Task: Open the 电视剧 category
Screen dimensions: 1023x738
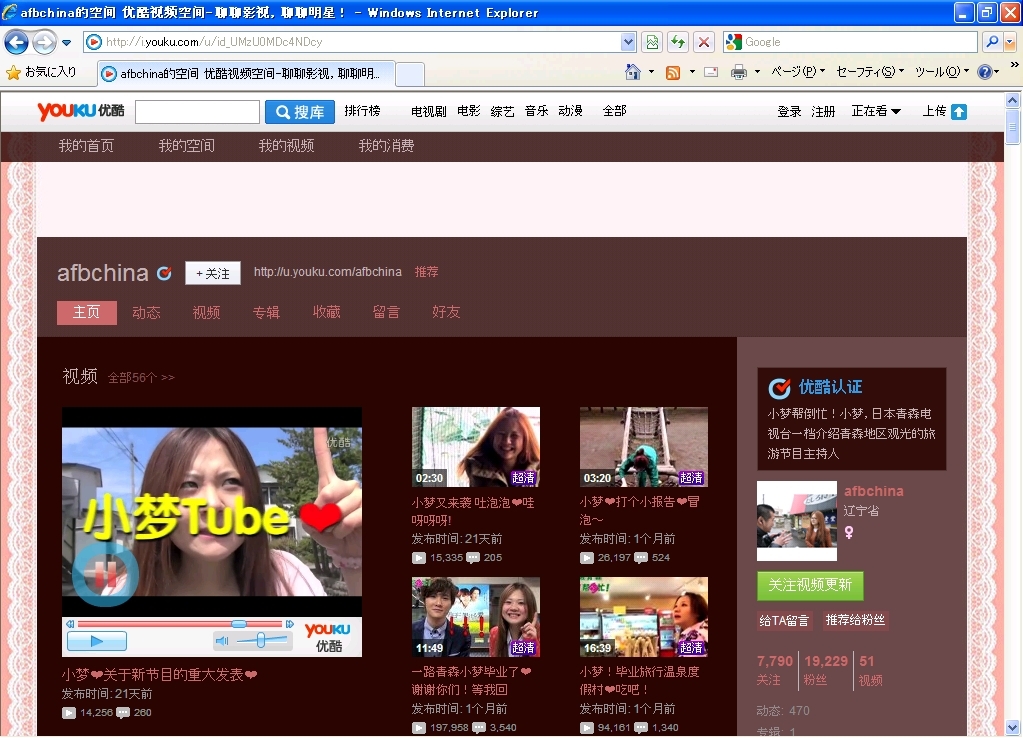Action: (429, 112)
